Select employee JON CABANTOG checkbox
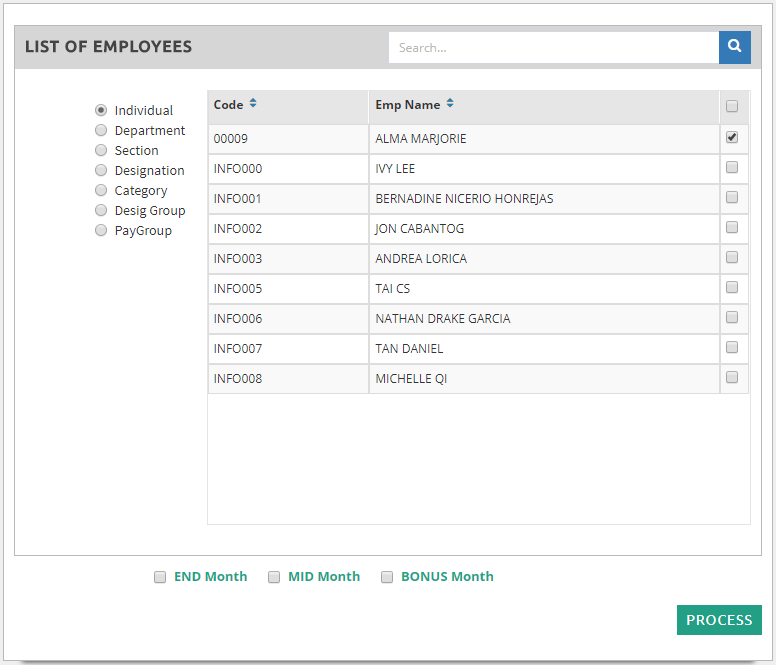Screen dimensions: 776x665 click(x=732, y=228)
